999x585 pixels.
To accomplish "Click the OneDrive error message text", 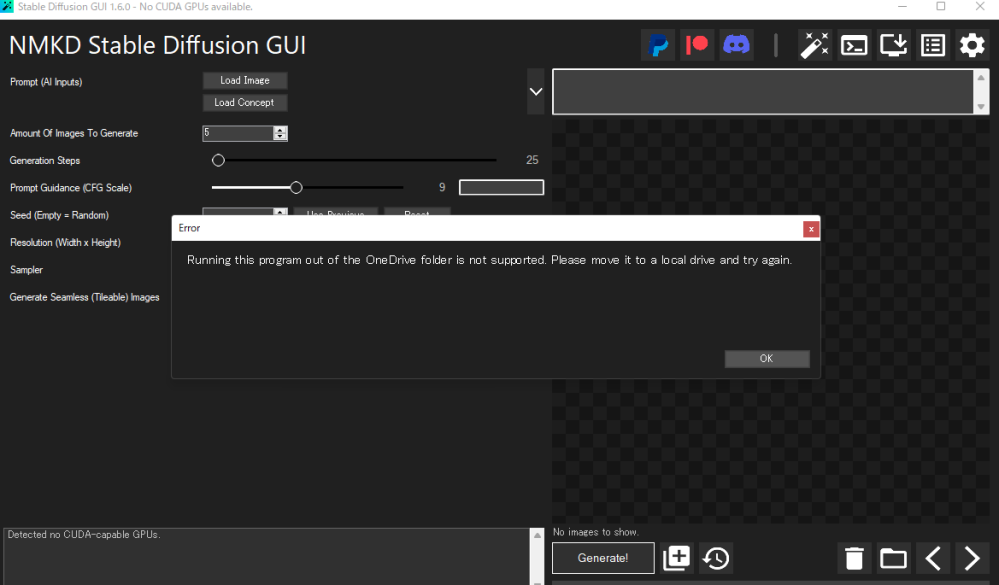I will (489, 260).
